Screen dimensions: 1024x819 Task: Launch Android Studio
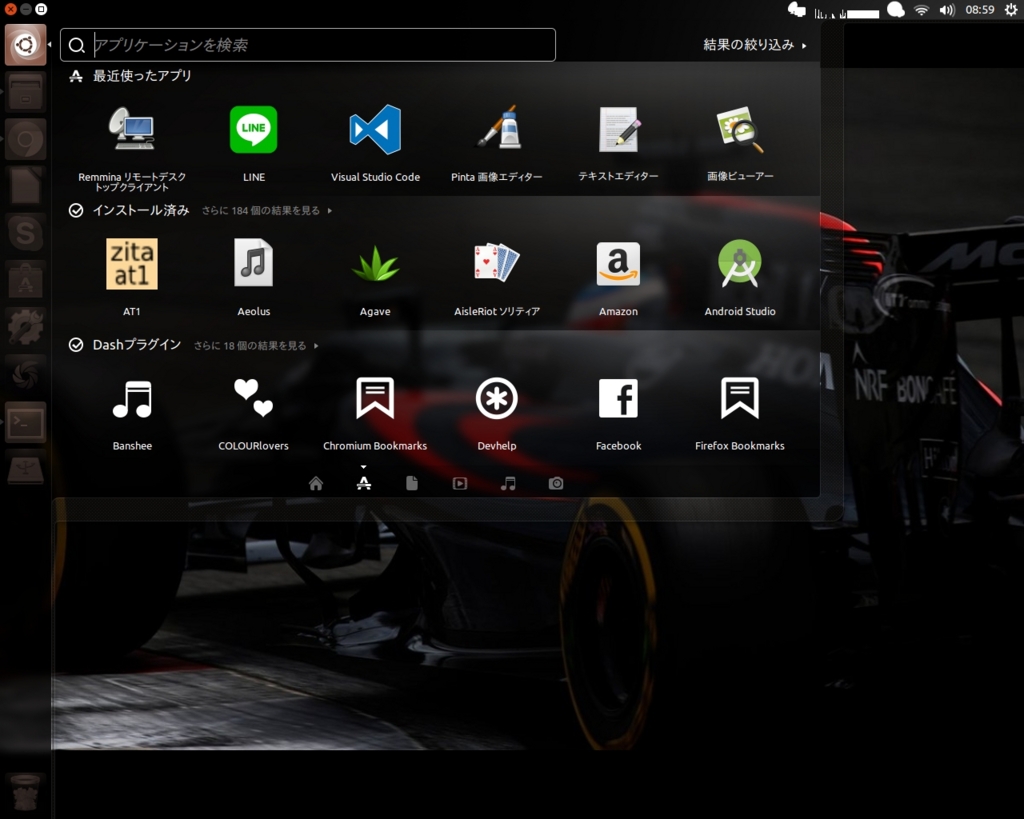(x=739, y=278)
